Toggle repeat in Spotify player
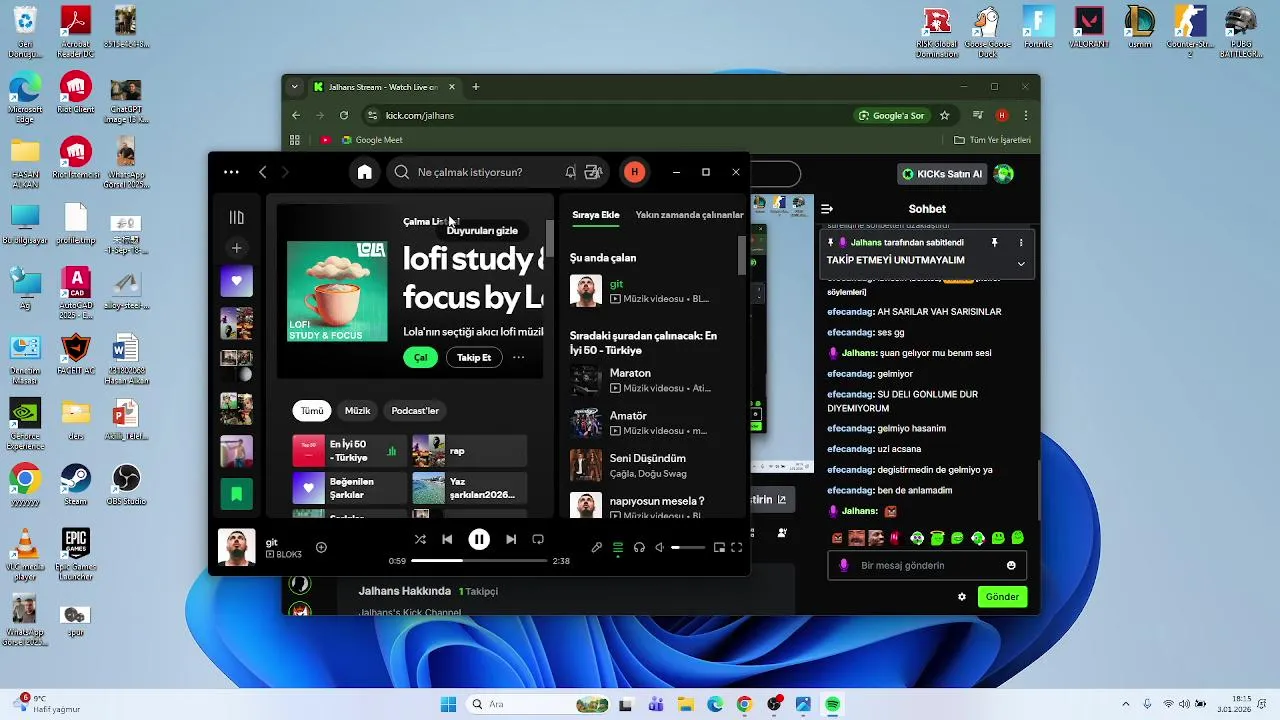Screen dimensions: 1280x720 (x=538, y=539)
